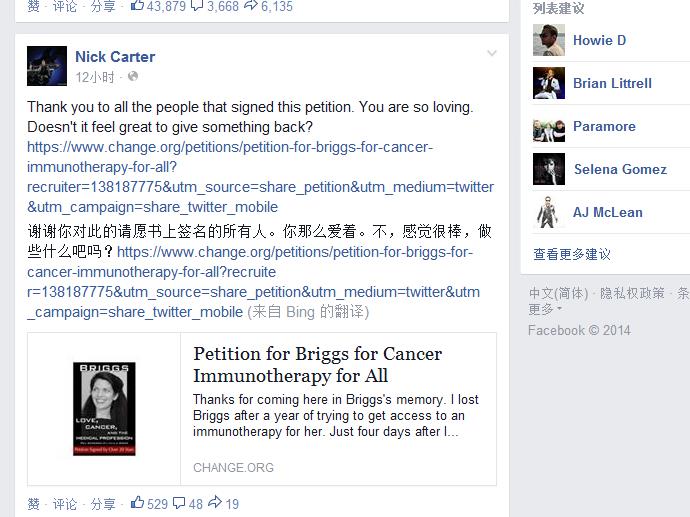Image resolution: width=690 pixels, height=517 pixels.
Task: Open the Nick Carter name link
Action: point(115,57)
